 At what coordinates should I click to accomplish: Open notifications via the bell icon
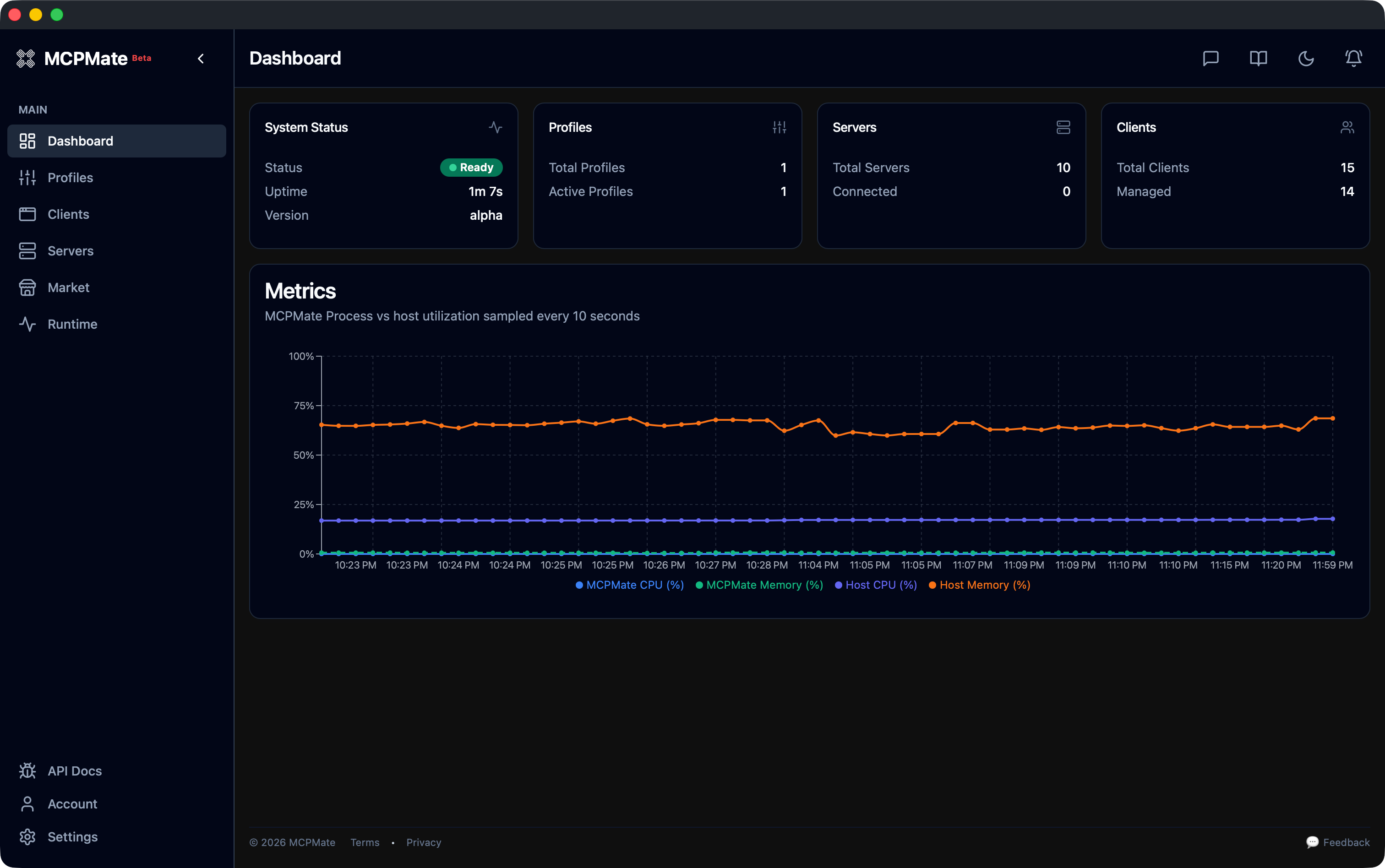coord(1353,58)
